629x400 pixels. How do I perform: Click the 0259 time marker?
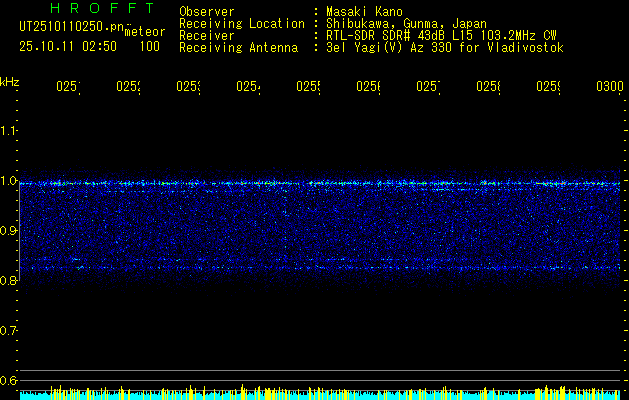pyautogui.click(x=549, y=87)
